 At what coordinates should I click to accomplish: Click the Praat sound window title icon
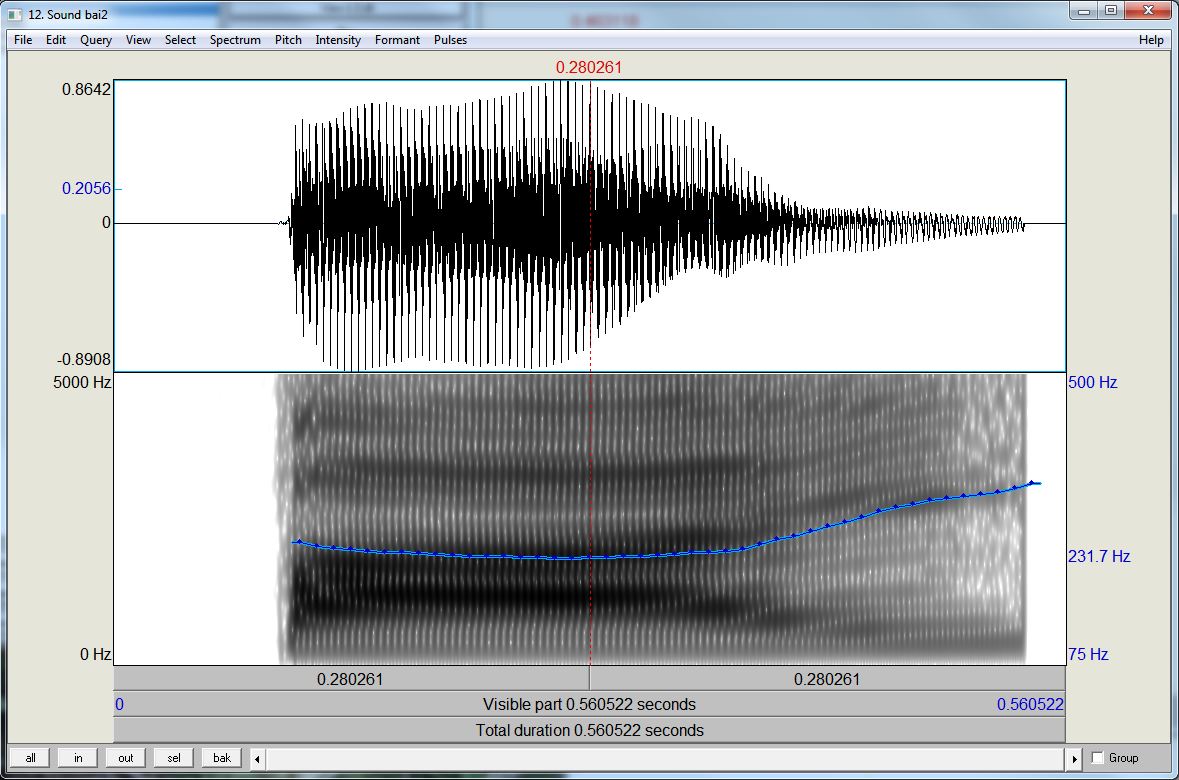point(15,14)
